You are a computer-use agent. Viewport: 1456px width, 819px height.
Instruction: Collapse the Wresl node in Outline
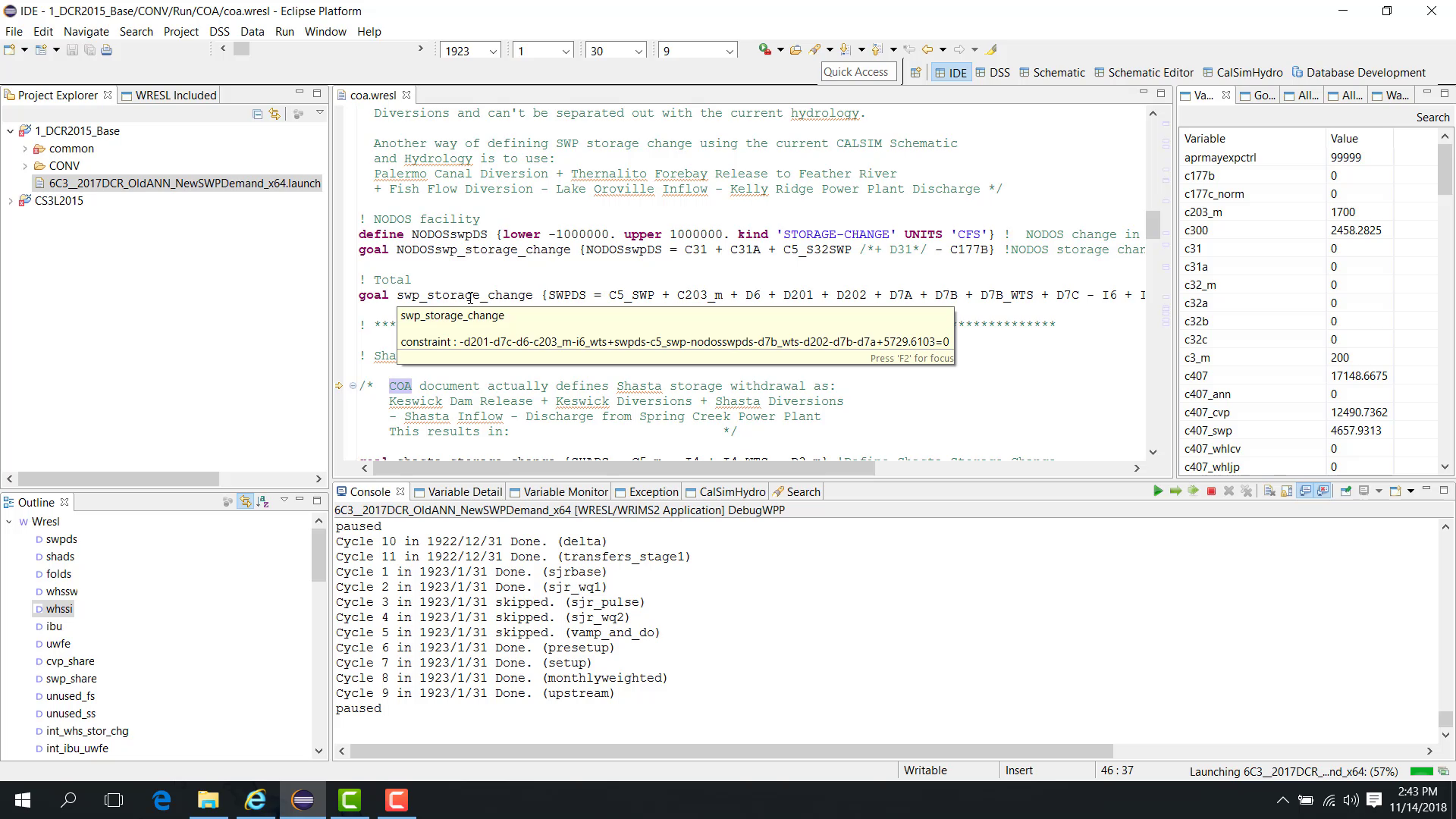[9, 522]
